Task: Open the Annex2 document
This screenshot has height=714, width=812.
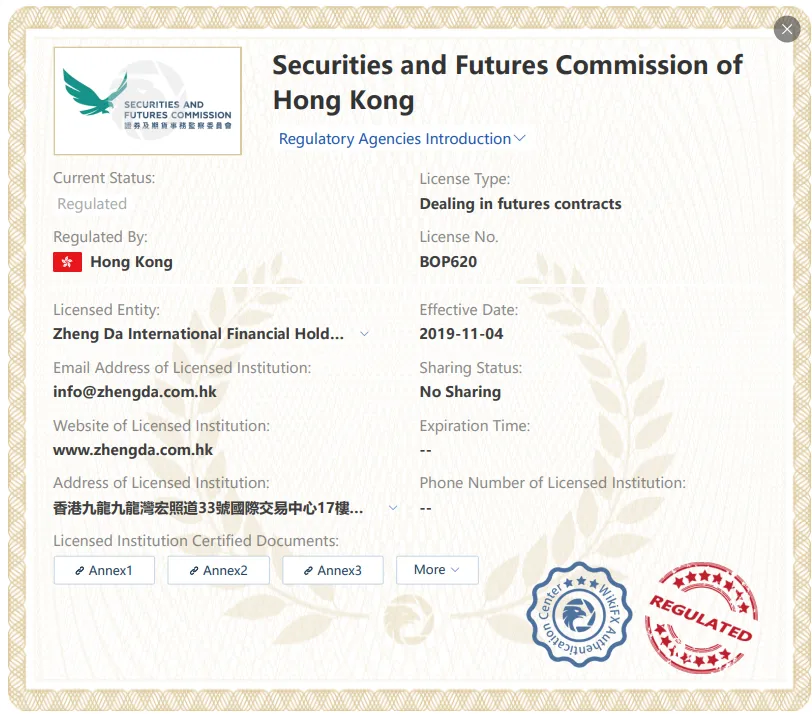Action: tap(219, 570)
